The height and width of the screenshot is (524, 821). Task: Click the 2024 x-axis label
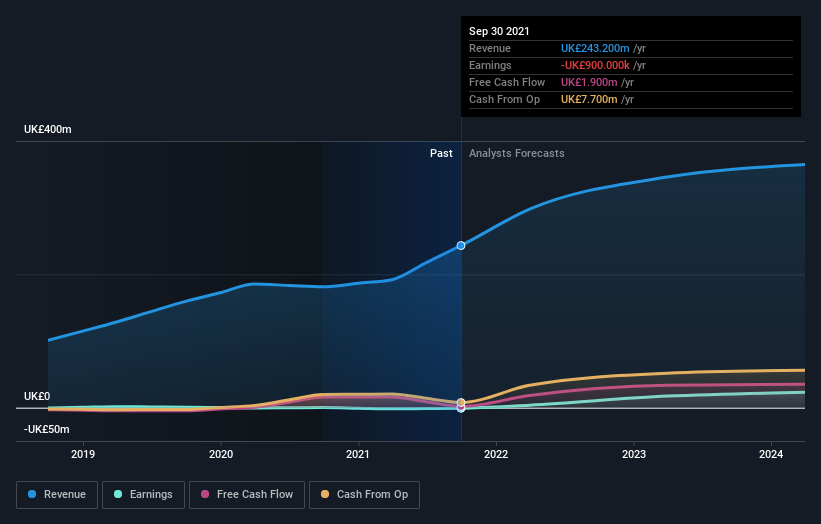(x=771, y=454)
